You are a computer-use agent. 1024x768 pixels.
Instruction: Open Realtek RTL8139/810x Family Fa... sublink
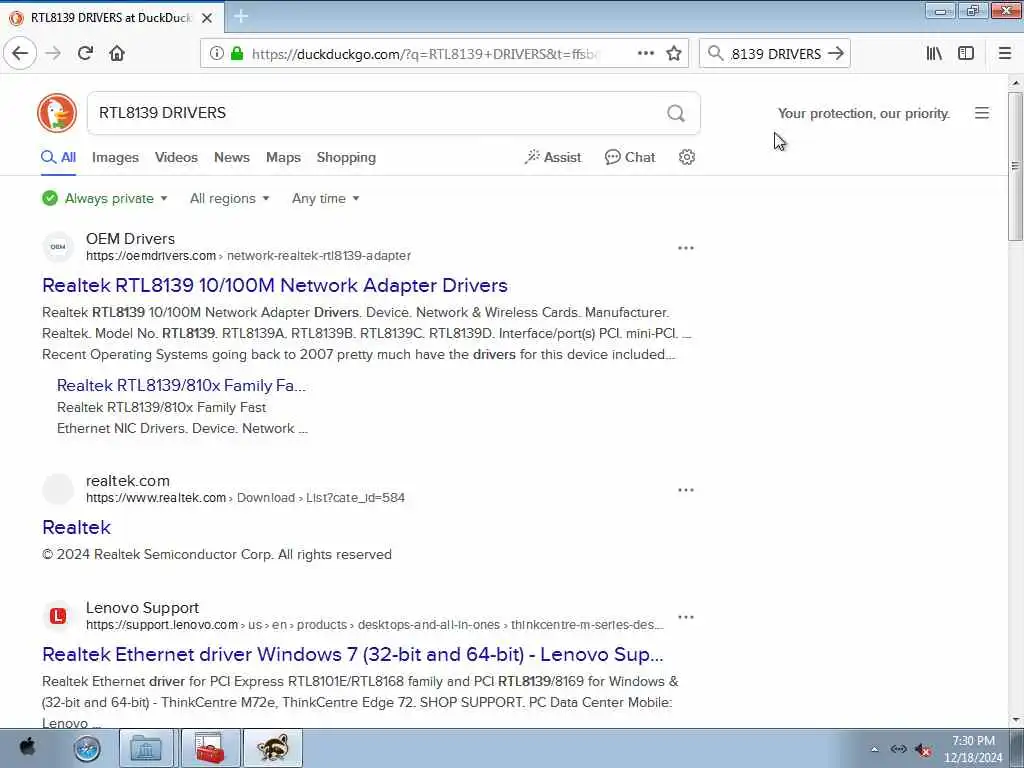[x=181, y=385]
